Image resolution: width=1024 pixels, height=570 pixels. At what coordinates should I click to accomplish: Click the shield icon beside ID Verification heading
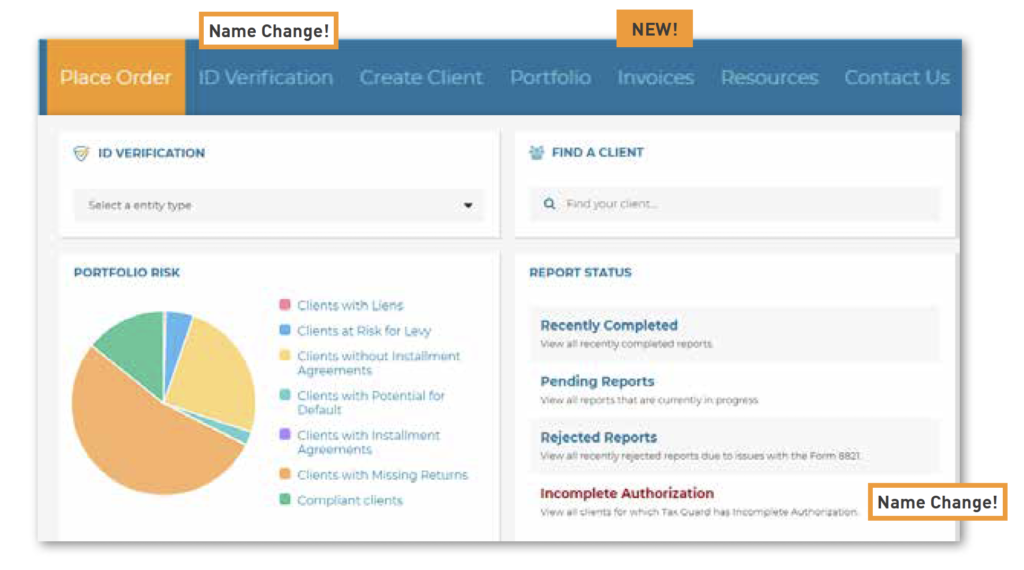[x=81, y=153]
